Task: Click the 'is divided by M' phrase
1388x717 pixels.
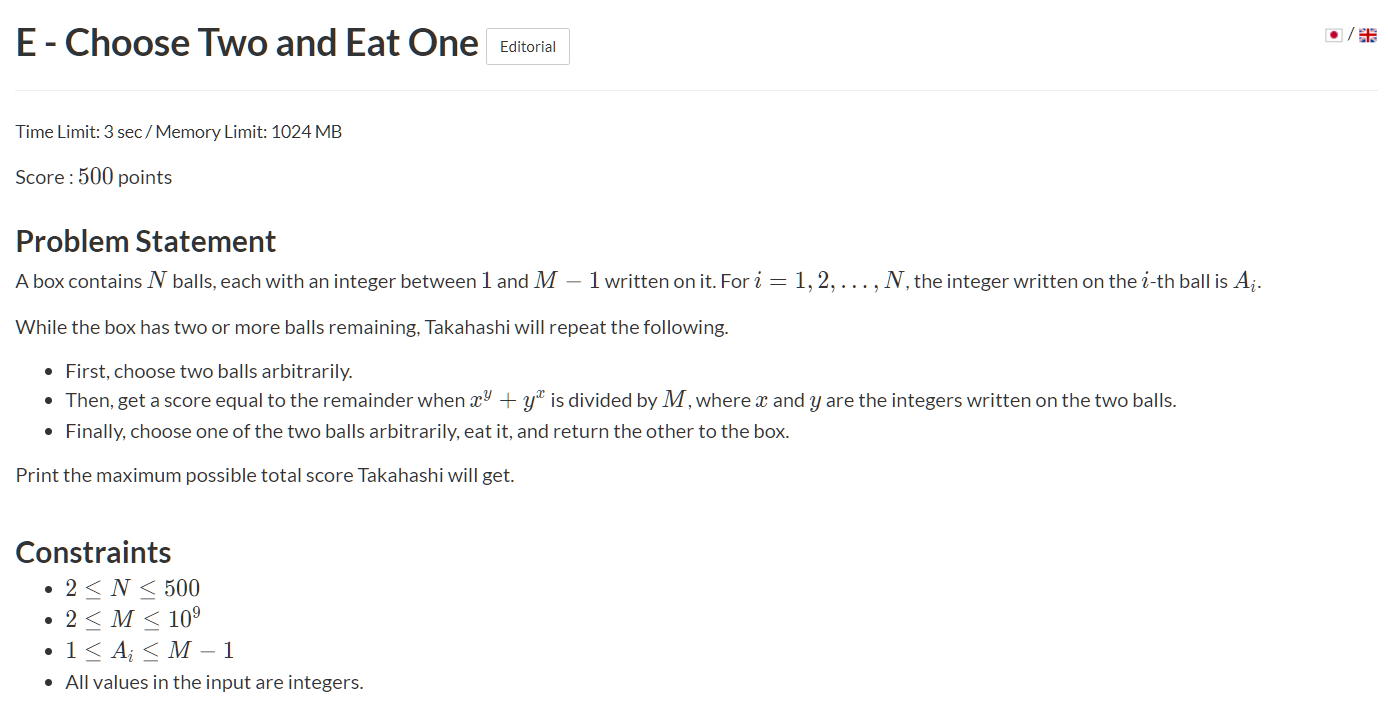Action: point(619,401)
